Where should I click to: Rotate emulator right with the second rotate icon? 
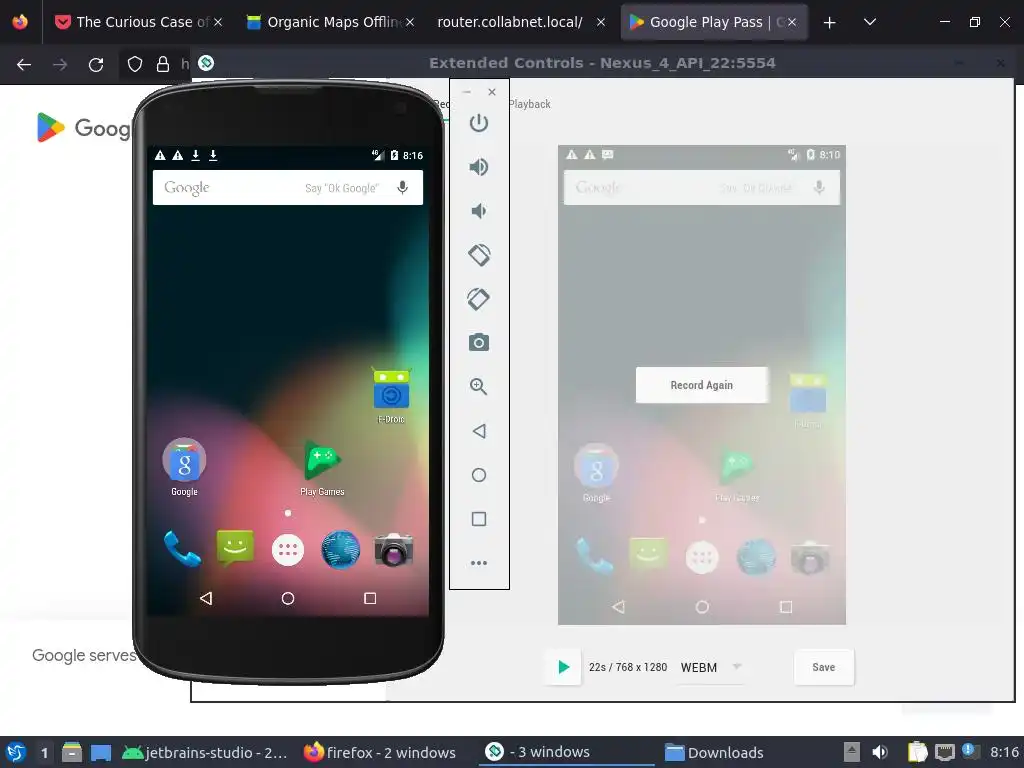pos(479,299)
